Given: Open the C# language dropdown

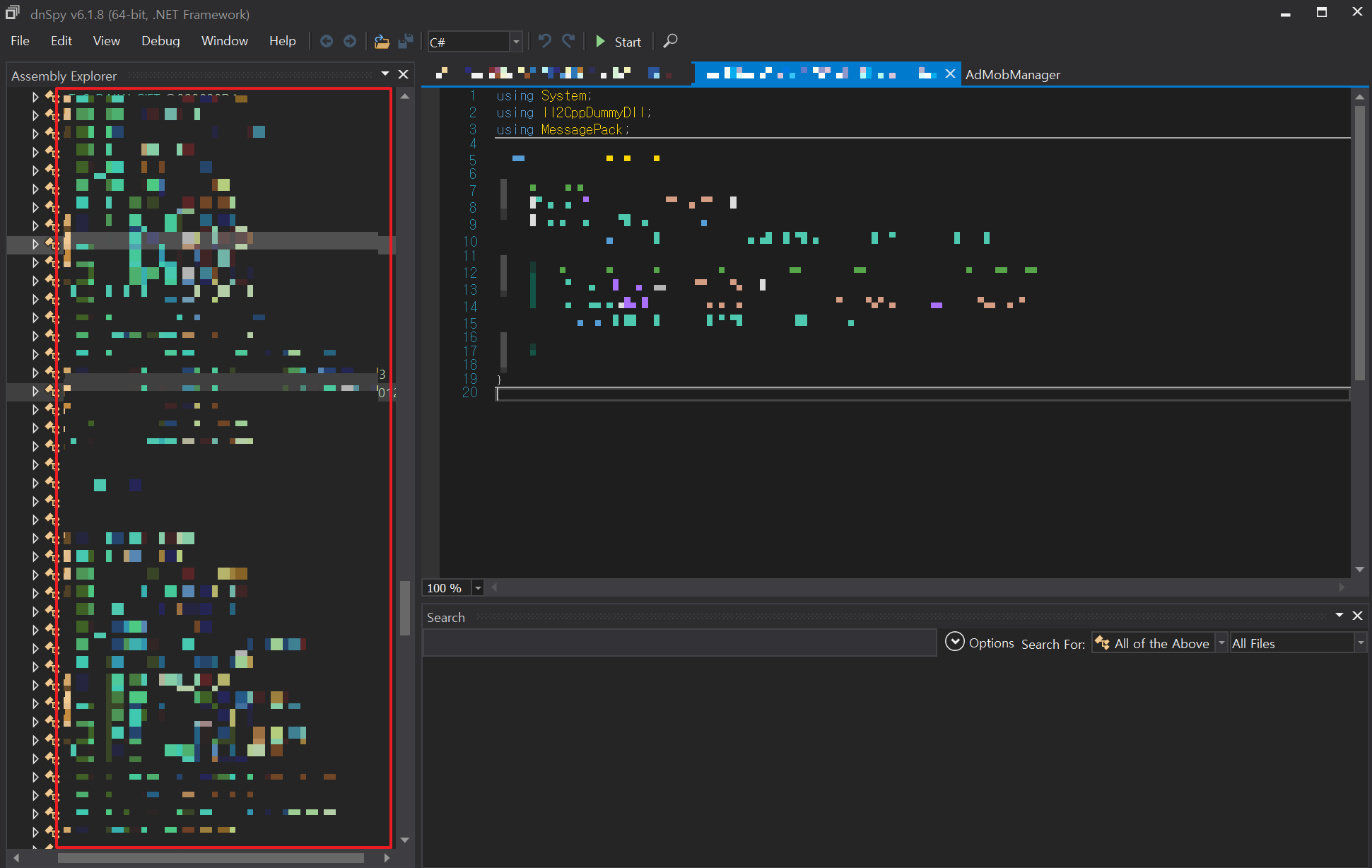Looking at the screenshot, I should coord(516,42).
